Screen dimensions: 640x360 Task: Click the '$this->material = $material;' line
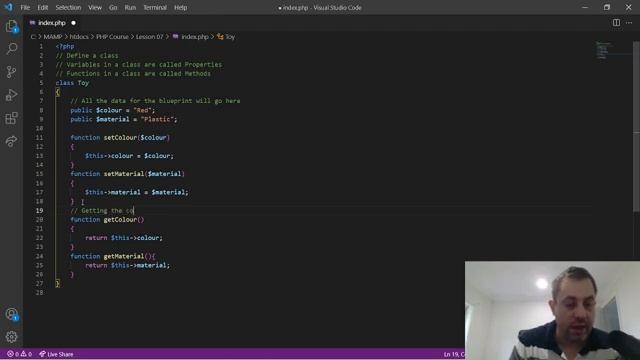(137, 192)
